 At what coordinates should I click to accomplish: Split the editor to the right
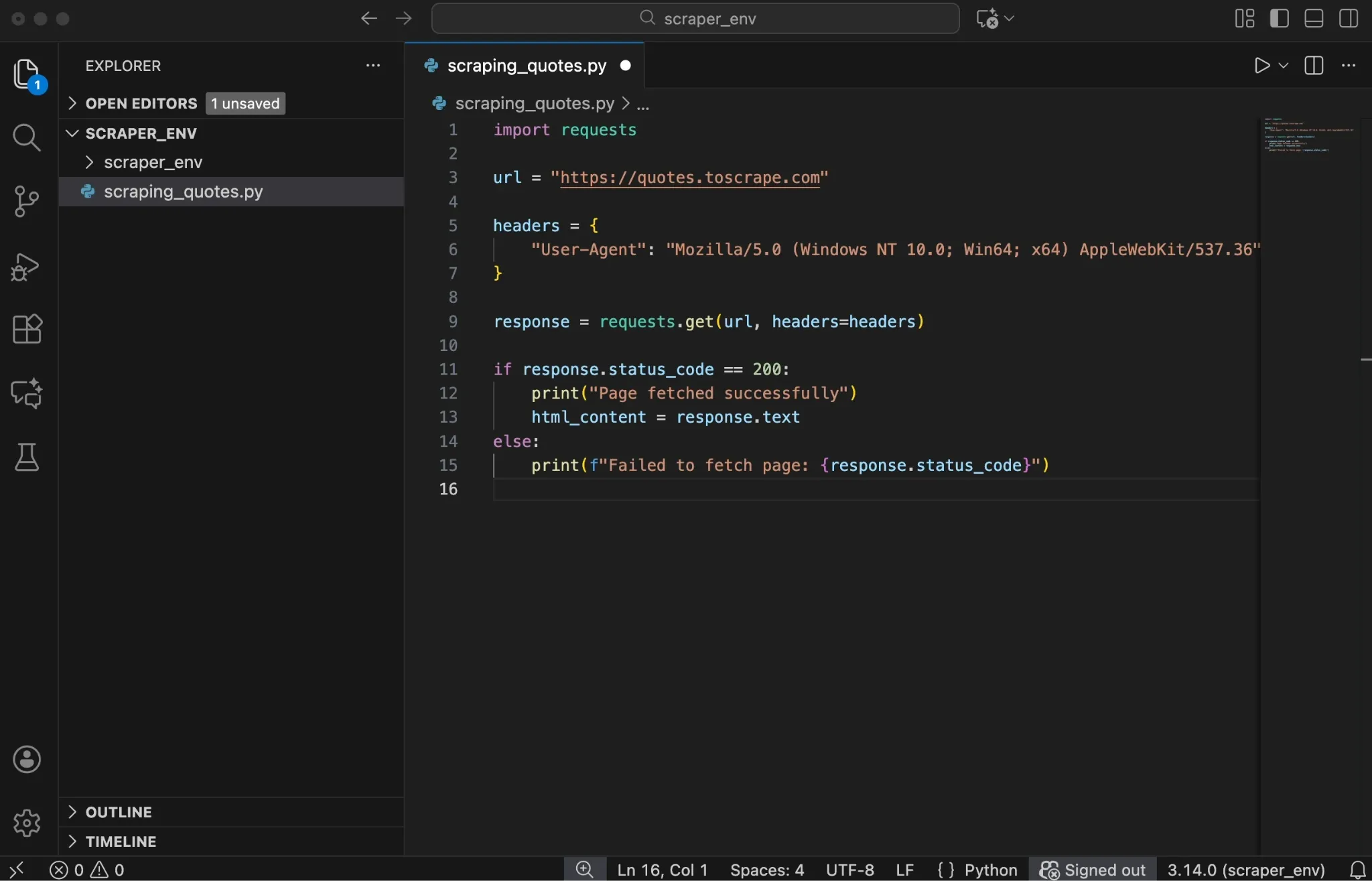[1314, 65]
